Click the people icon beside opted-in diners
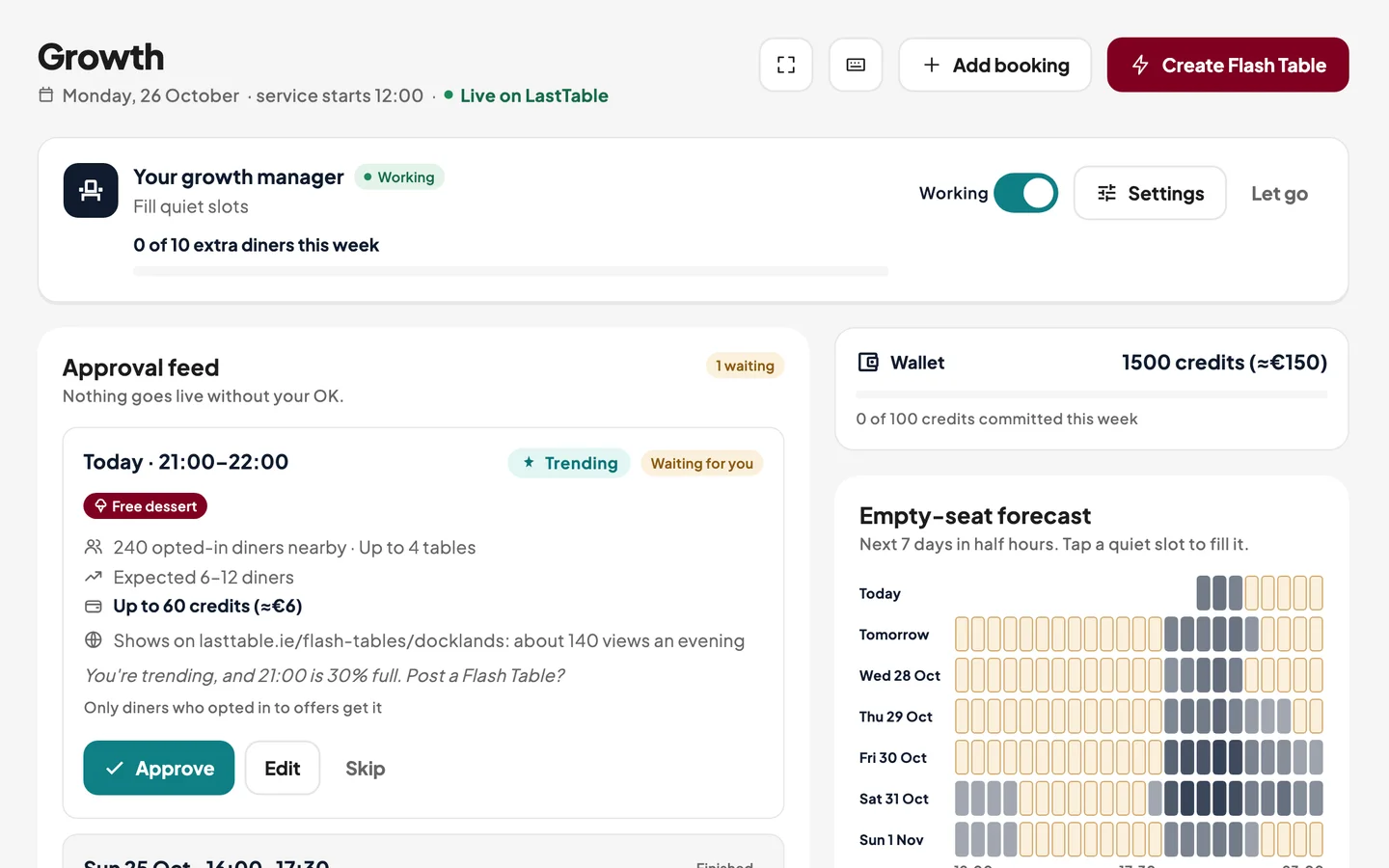This screenshot has height=868, width=1389. (x=94, y=547)
